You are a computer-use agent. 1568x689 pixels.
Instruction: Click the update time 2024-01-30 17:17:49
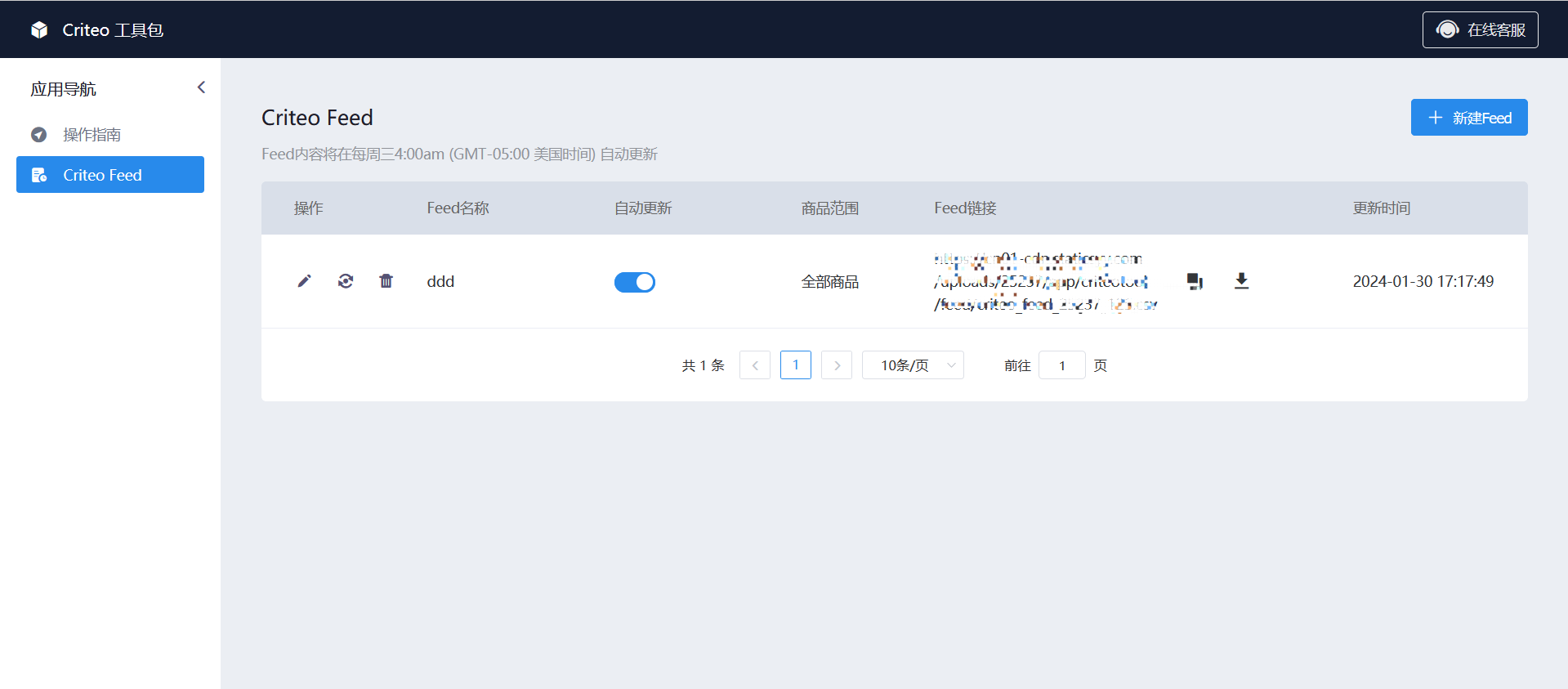1423,281
